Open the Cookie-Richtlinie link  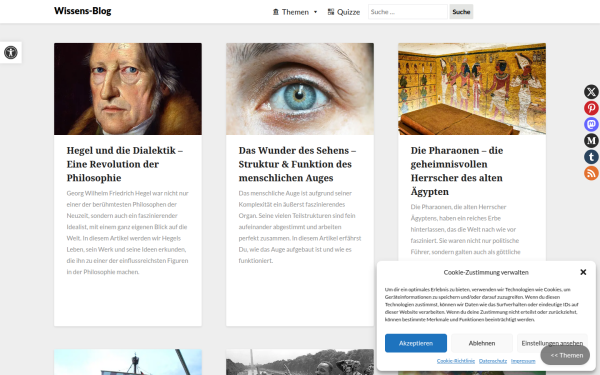[x=456, y=361]
